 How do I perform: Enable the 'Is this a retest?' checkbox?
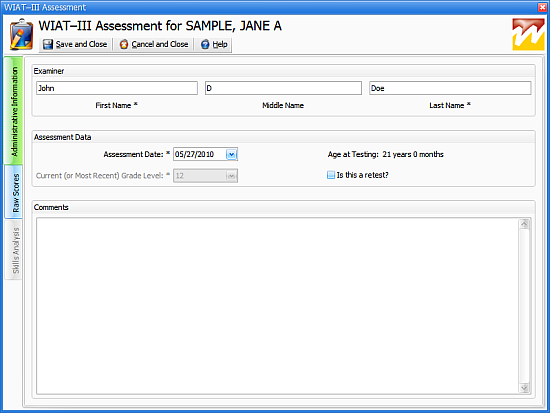pos(331,175)
